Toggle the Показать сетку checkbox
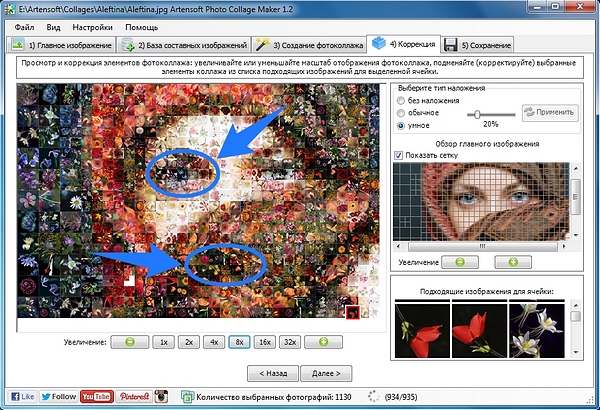This screenshot has height=410, width=600. [x=398, y=155]
